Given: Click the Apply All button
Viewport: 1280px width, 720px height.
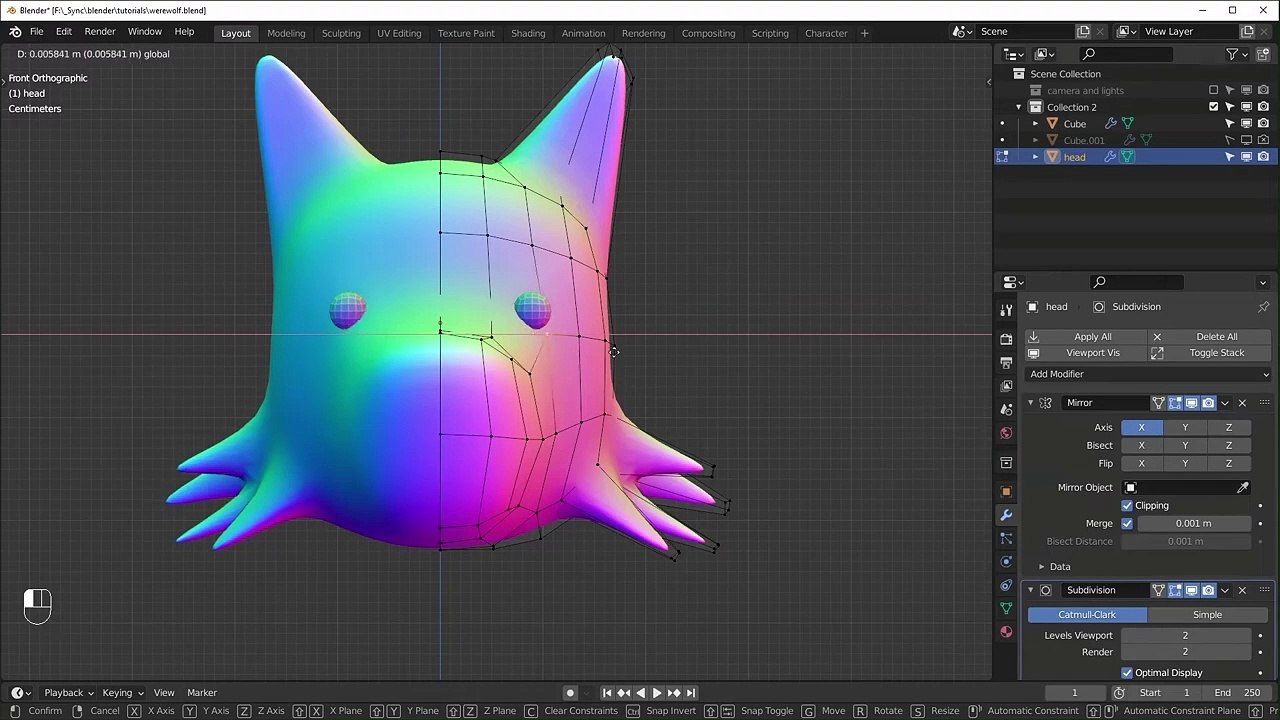Looking at the screenshot, I should point(1086,337).
